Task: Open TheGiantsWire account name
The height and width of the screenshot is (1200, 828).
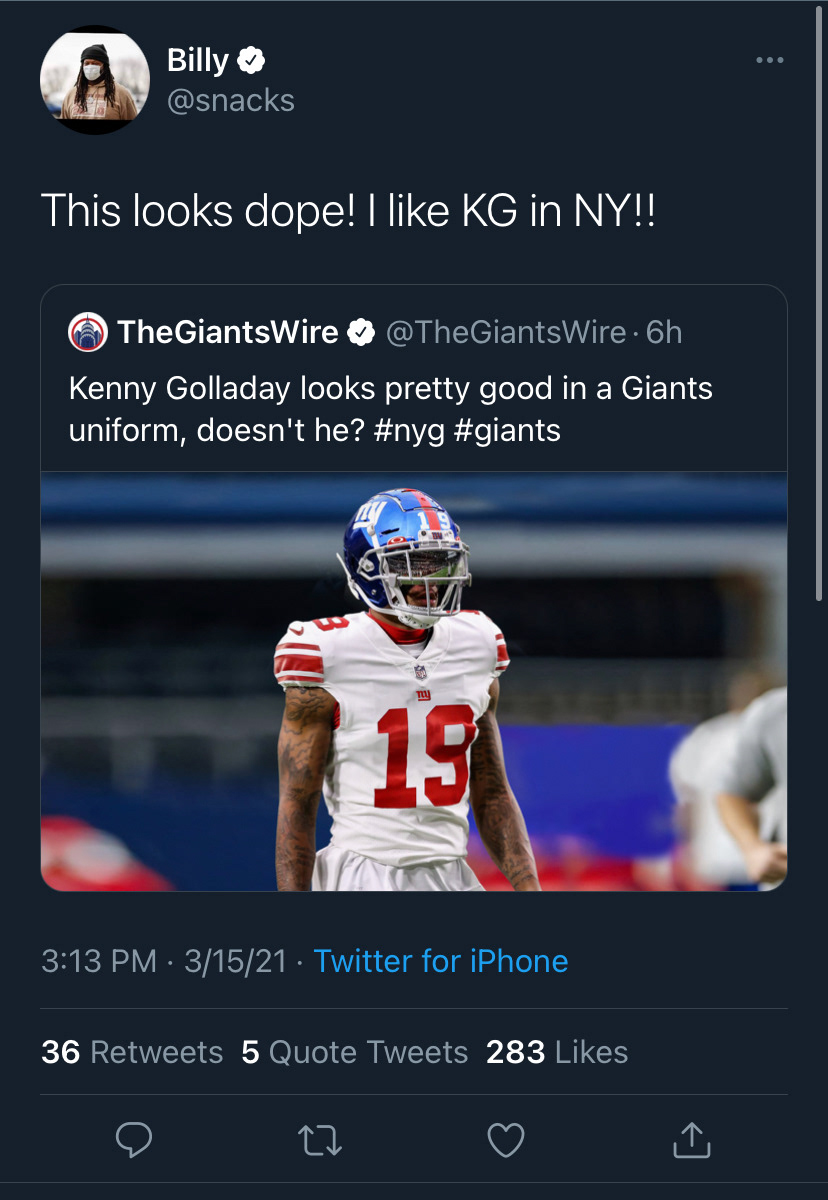Action: pos(228,332)
